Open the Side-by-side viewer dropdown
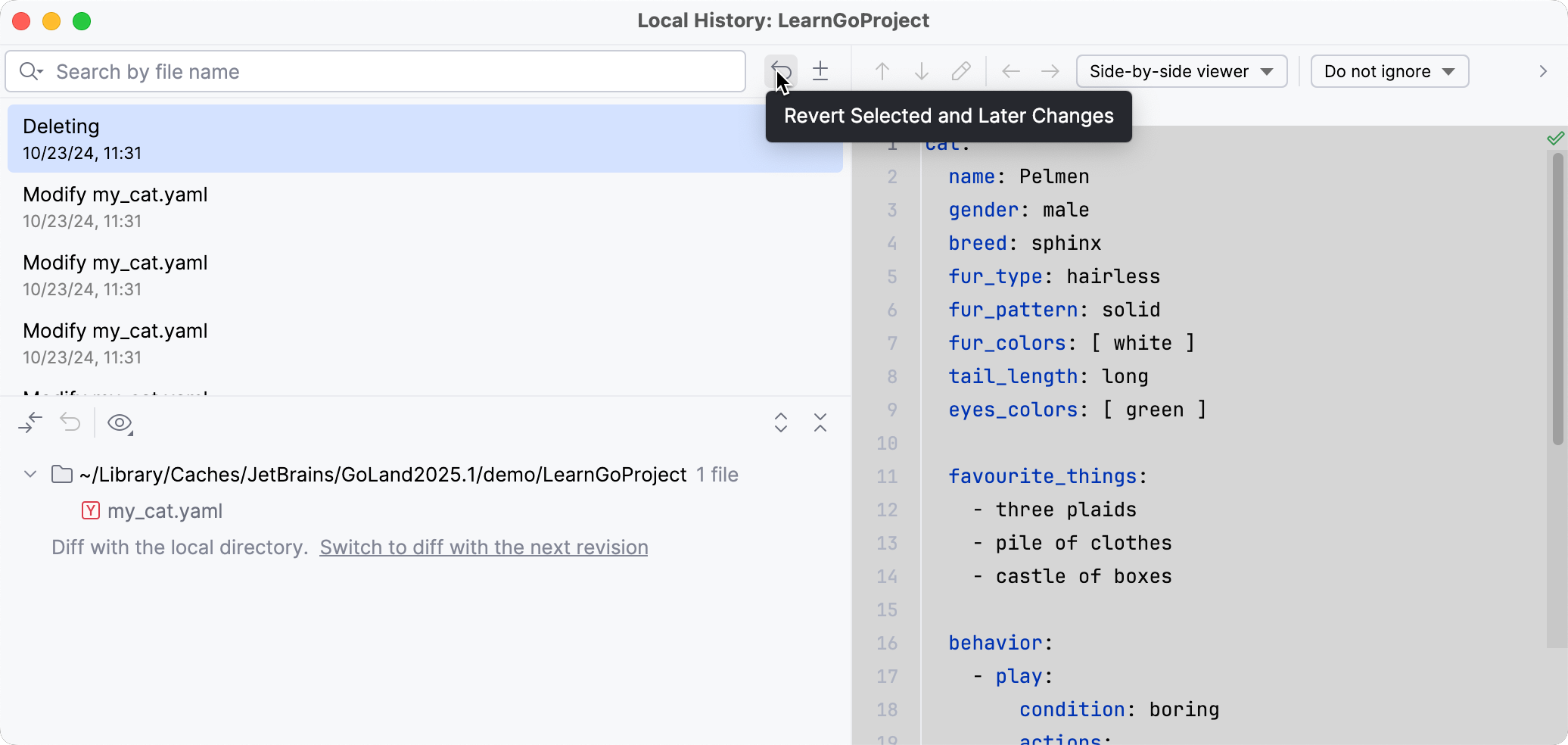Viewport: 1568px width, 745px height. [1181, 70]
